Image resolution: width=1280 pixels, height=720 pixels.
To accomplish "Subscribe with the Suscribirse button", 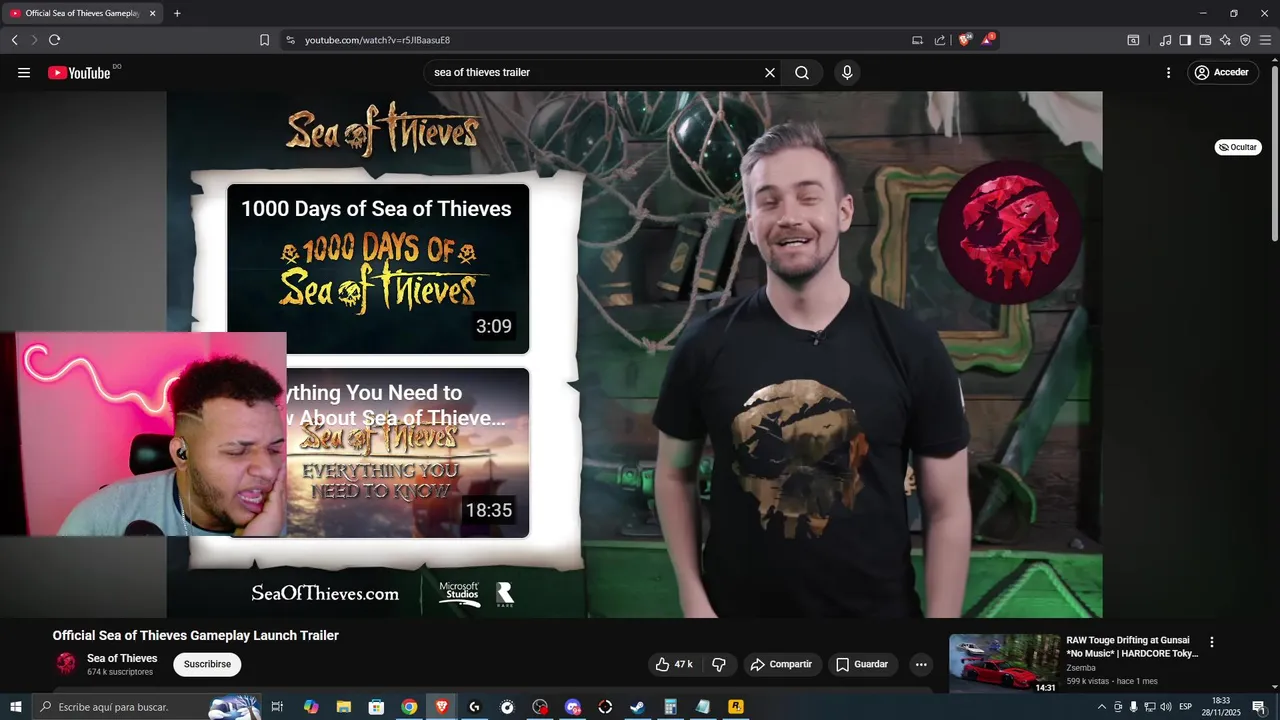I will point(207,664).
